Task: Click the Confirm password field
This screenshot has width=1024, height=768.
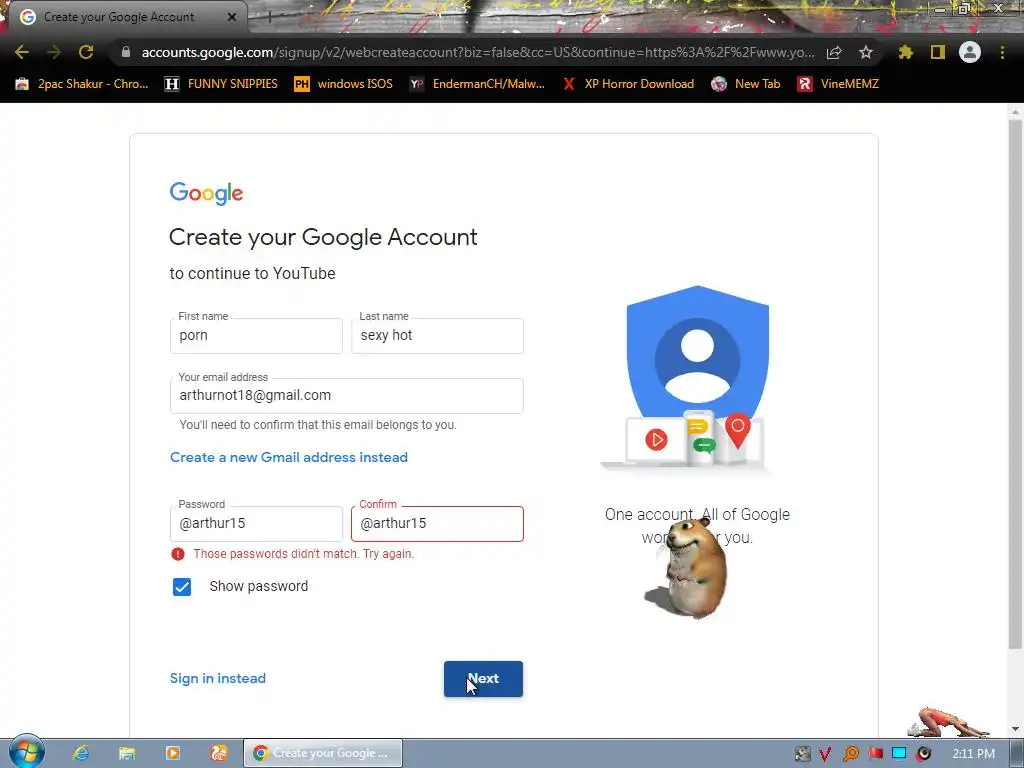Action: tap(437, 524)
